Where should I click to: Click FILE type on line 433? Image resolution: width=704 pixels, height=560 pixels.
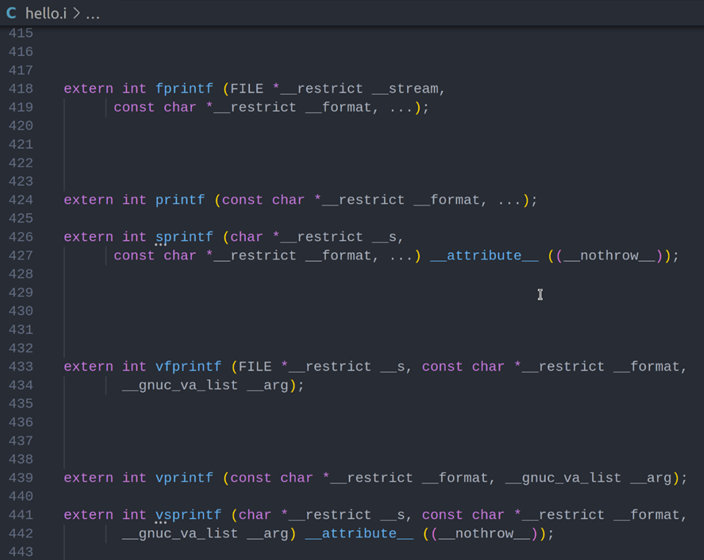coord(255,366)
